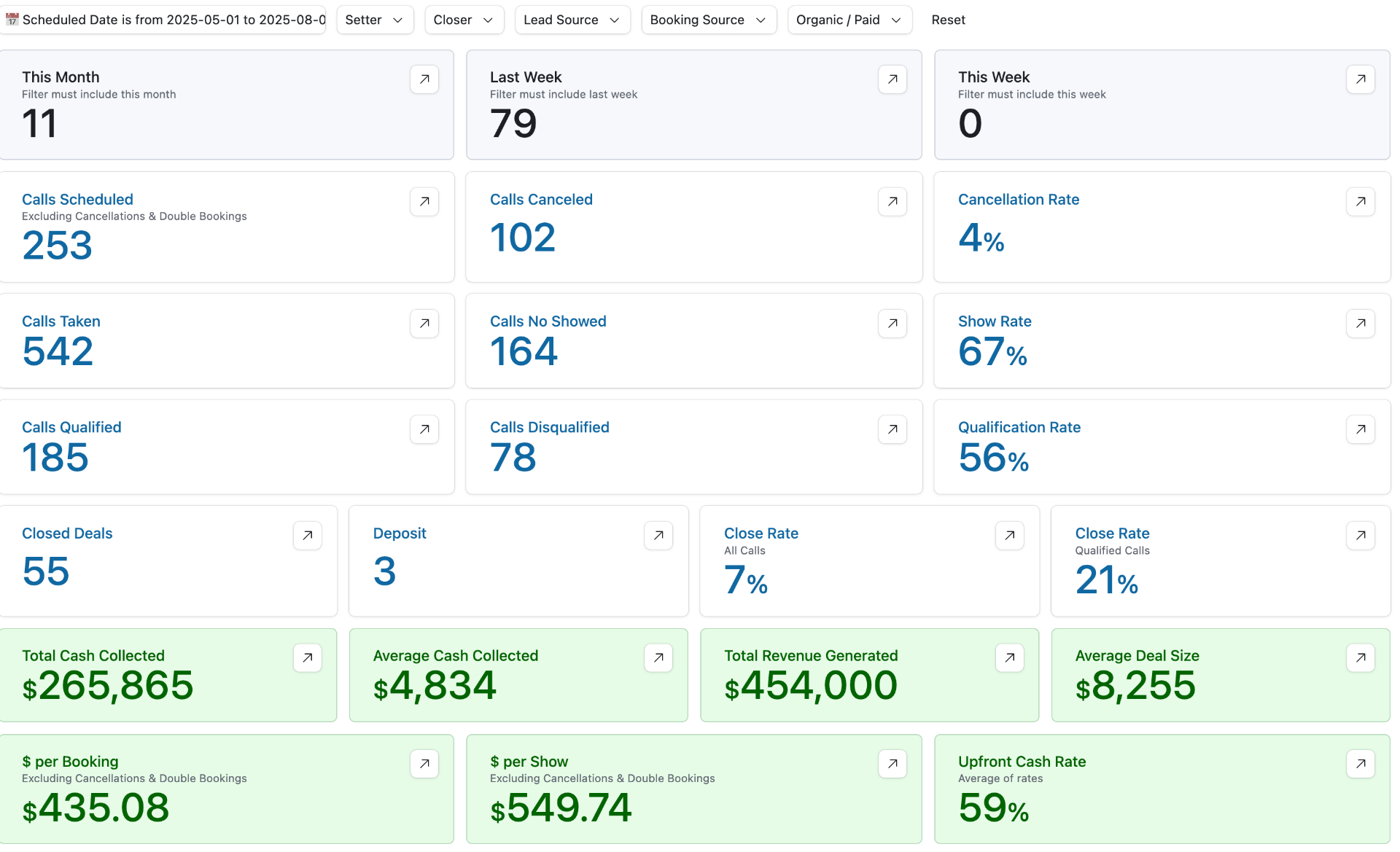Viewport: 1400px width, 852px height.
Task: Expand the Cancellation Rate card arrow
Action: pyautogui.click(x=1361, y=202)
